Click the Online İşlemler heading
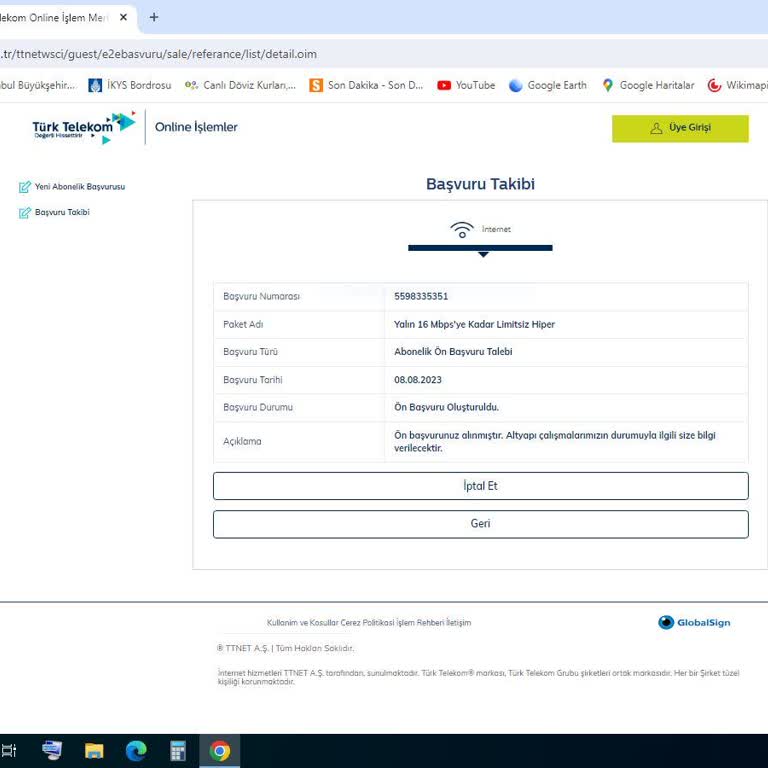The width and height of the screenshot is (768, 768). (196, 127)
